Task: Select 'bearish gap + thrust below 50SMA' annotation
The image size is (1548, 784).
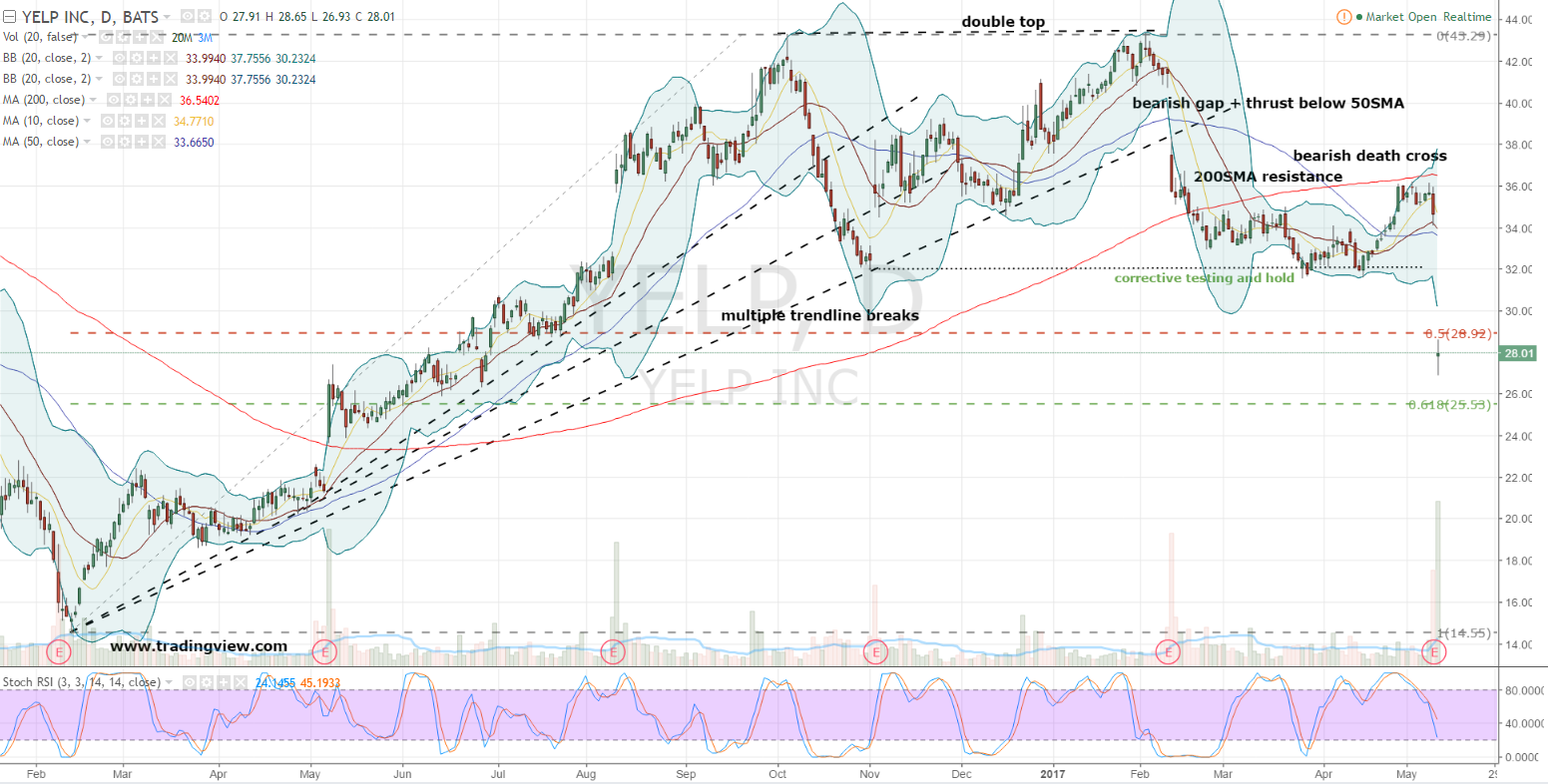Action: point(1268,103)
